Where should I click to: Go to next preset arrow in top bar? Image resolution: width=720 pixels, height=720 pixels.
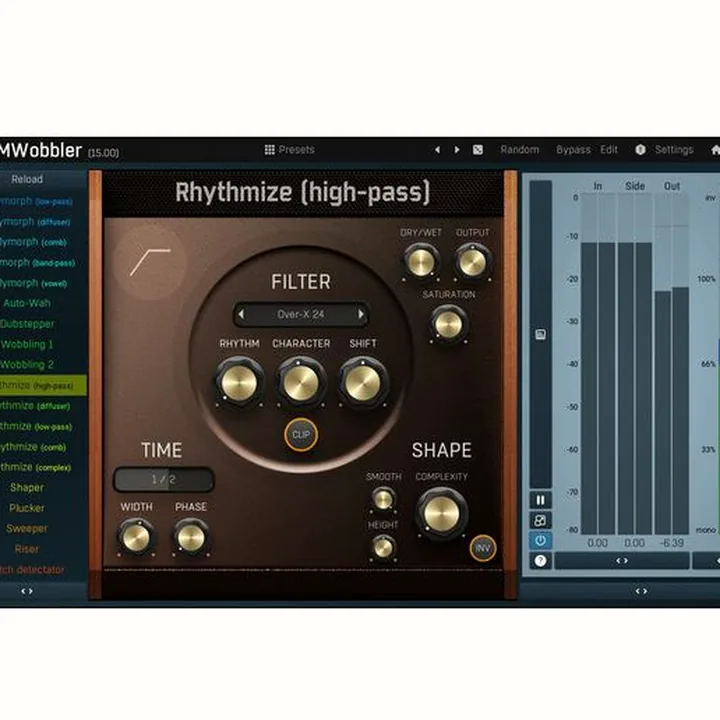coord(457,150)
